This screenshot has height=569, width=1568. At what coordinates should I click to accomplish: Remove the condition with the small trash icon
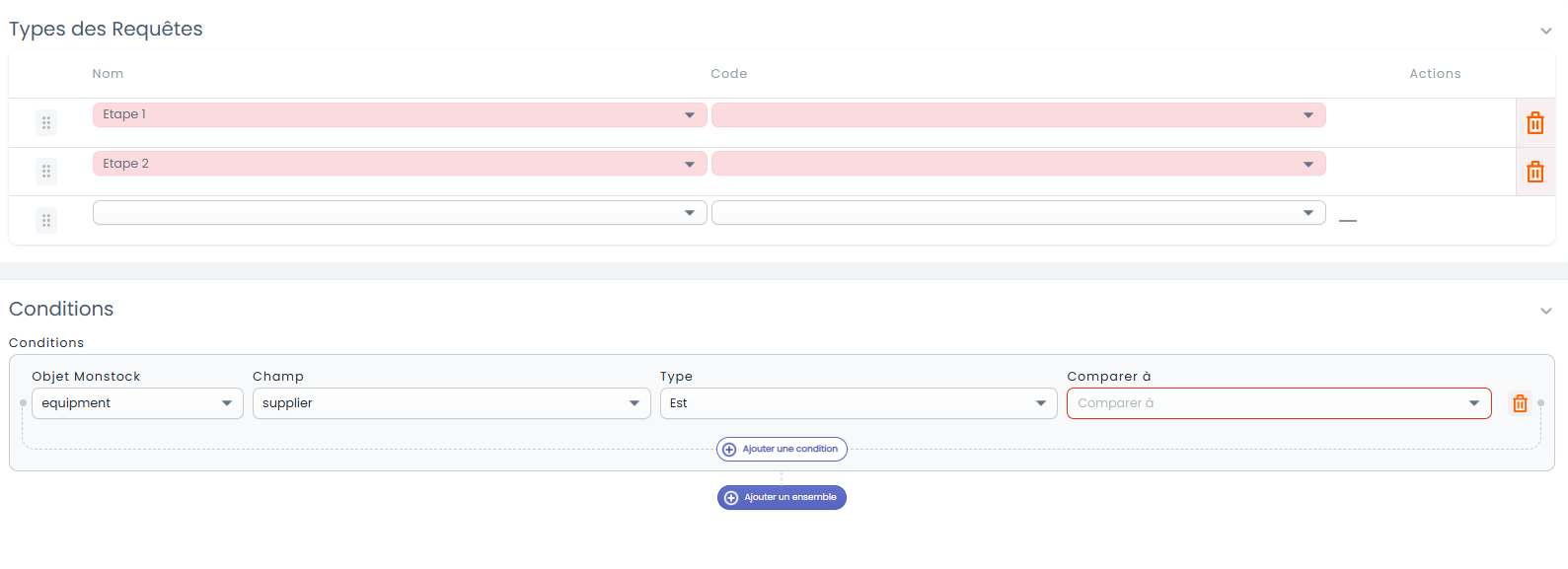[1520, 403]
